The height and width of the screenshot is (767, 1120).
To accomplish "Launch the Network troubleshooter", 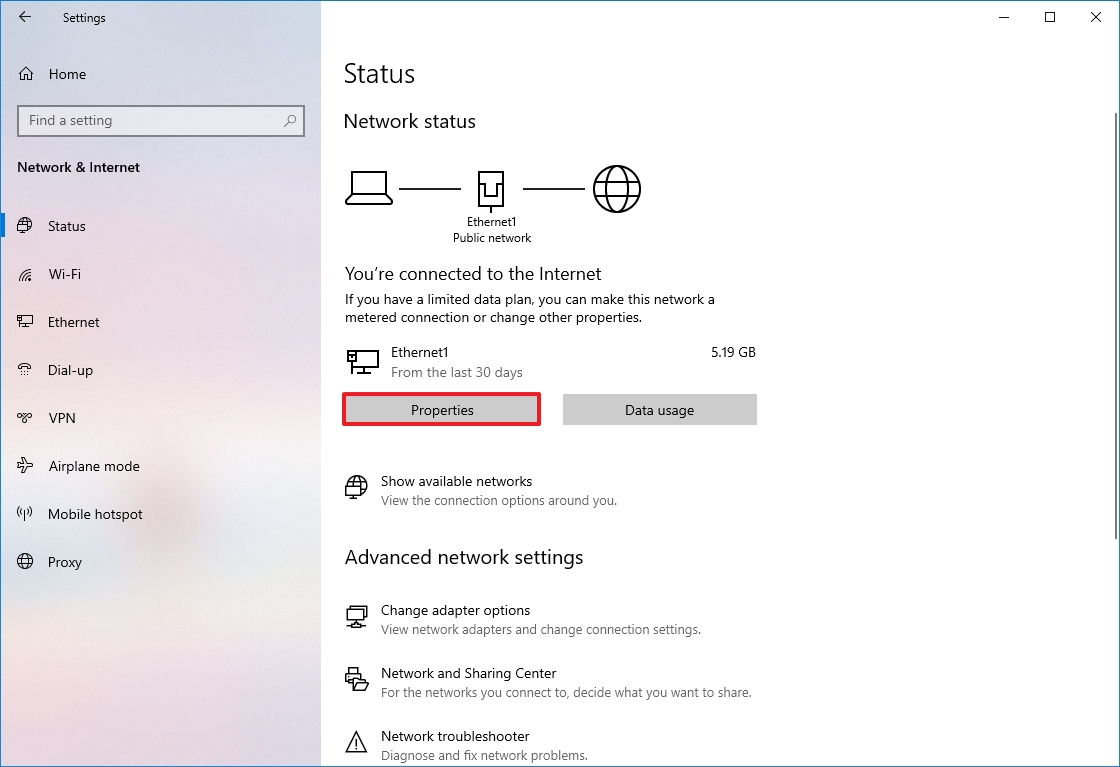I will click(x=454, y=736).
